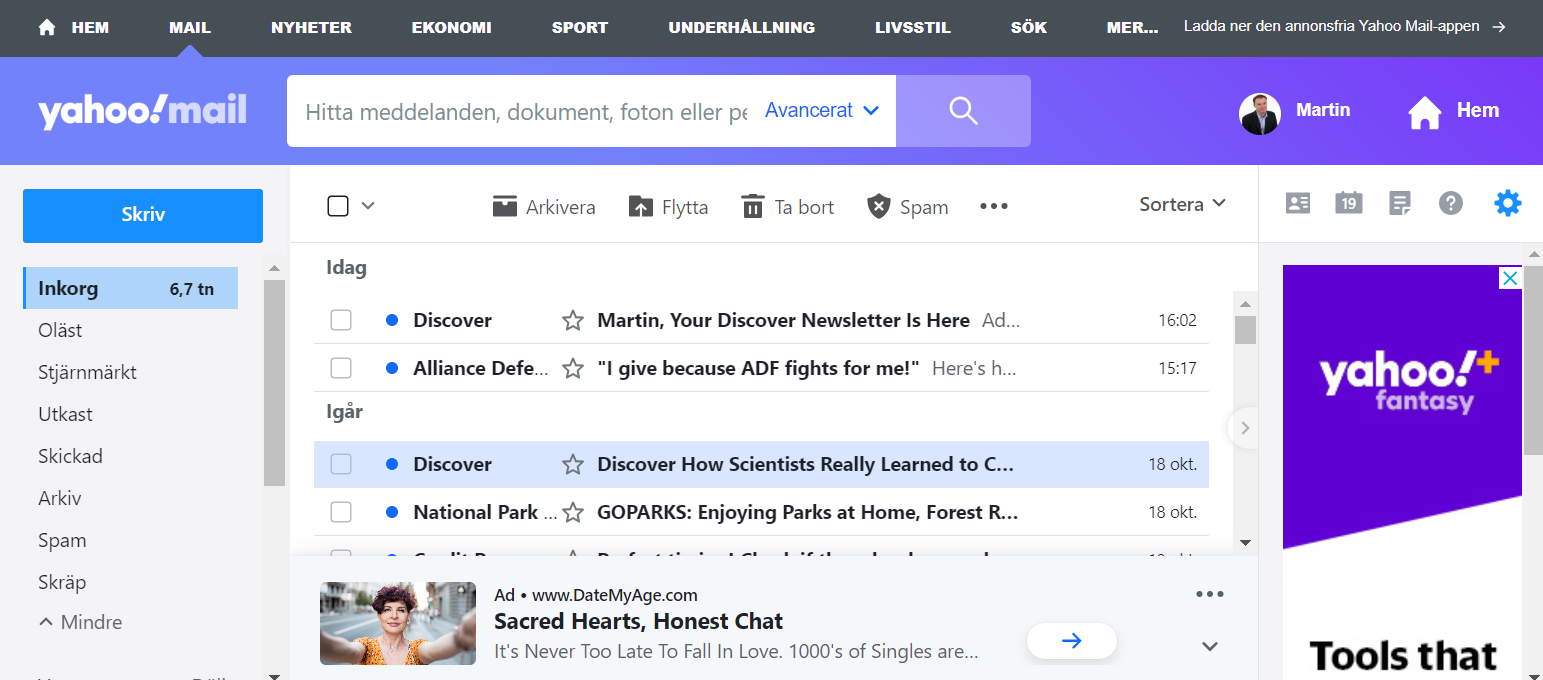Toggle the select-all messages checkbox
1543x680 pixels.
[338, 206]
